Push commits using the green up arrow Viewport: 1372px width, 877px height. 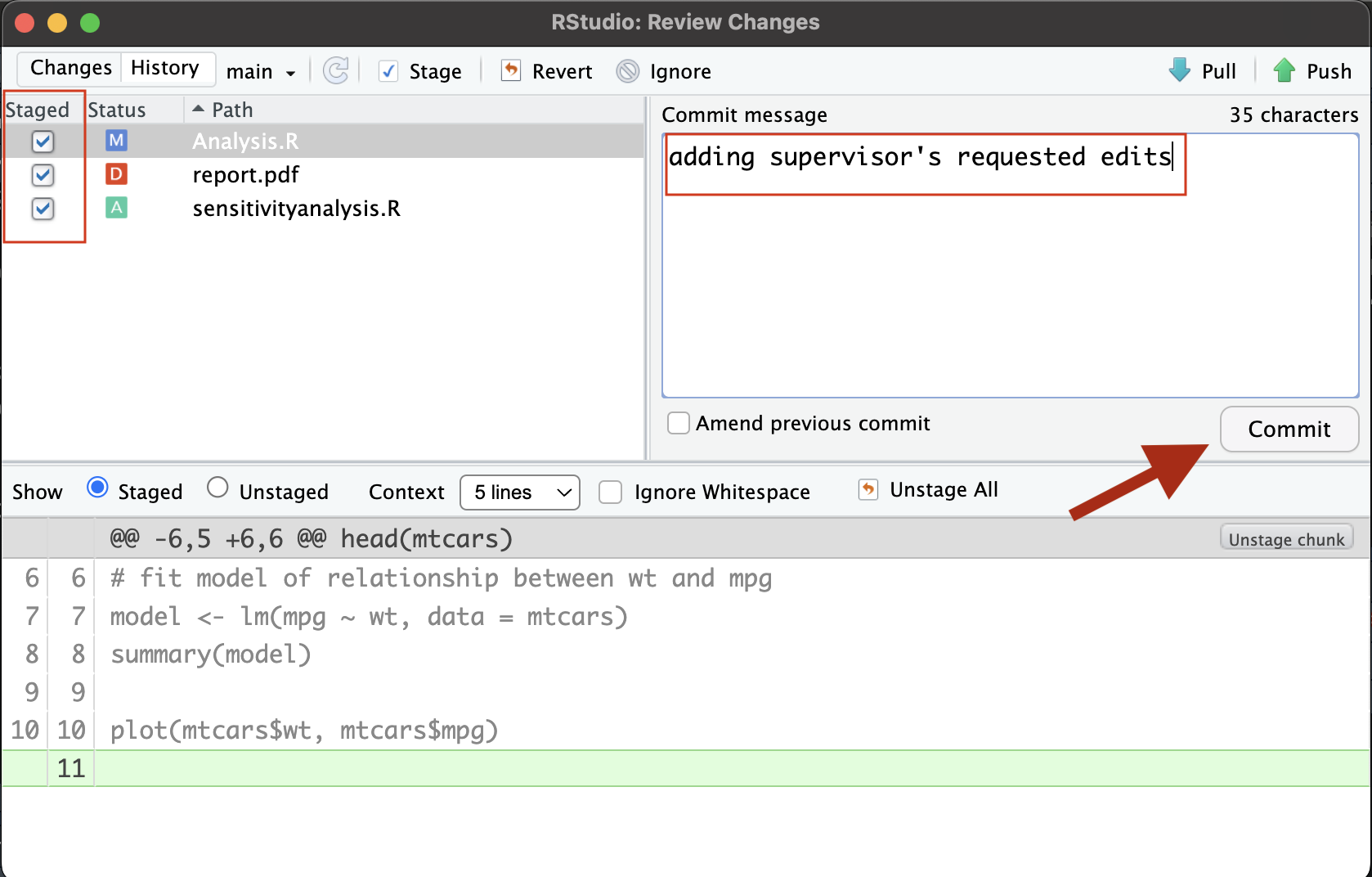pos(1285,71)
